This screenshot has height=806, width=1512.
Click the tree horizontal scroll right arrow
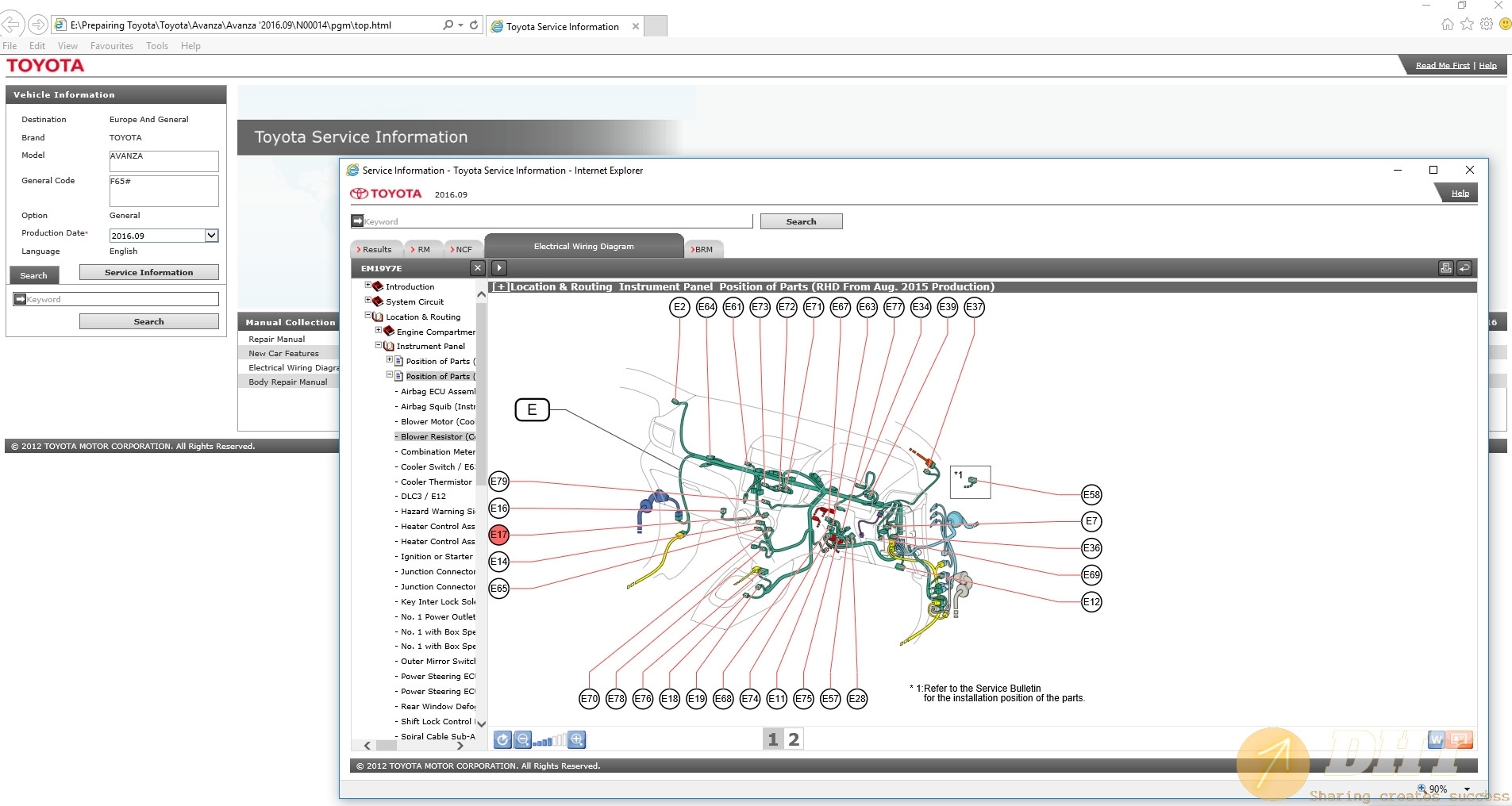click(460, 746)
